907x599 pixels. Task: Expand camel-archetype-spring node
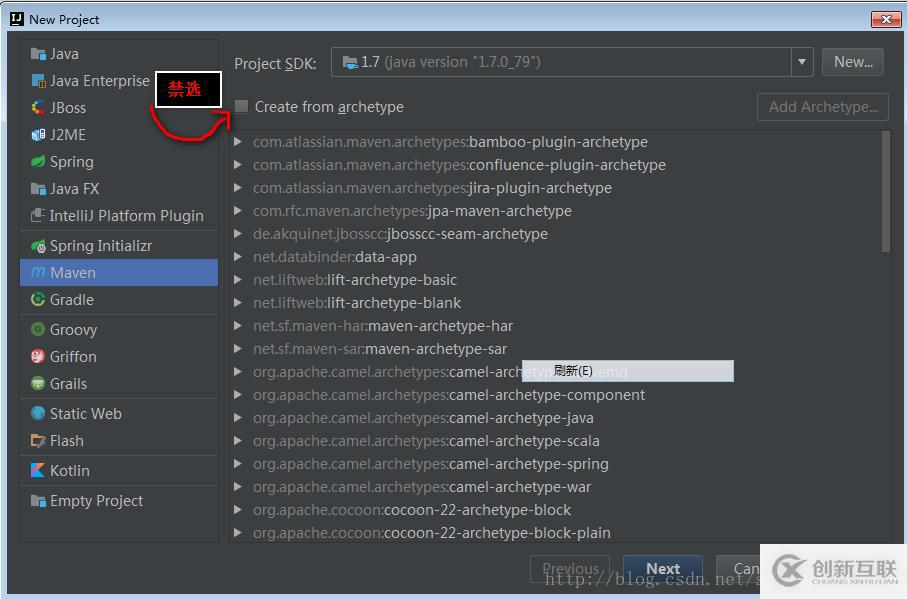(238, 464)
